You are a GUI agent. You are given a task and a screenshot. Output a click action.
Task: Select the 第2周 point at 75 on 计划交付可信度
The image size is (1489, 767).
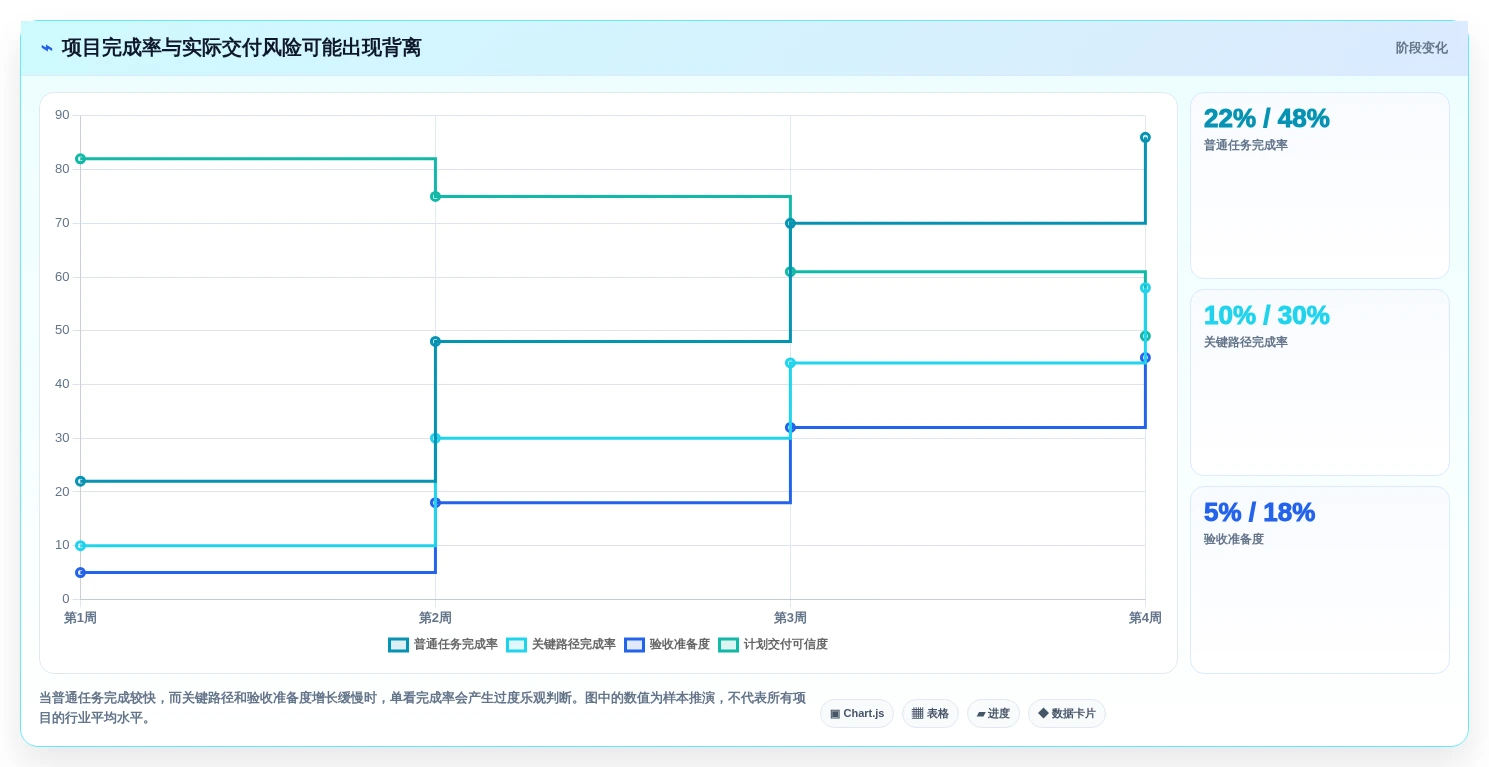(435, 196)
